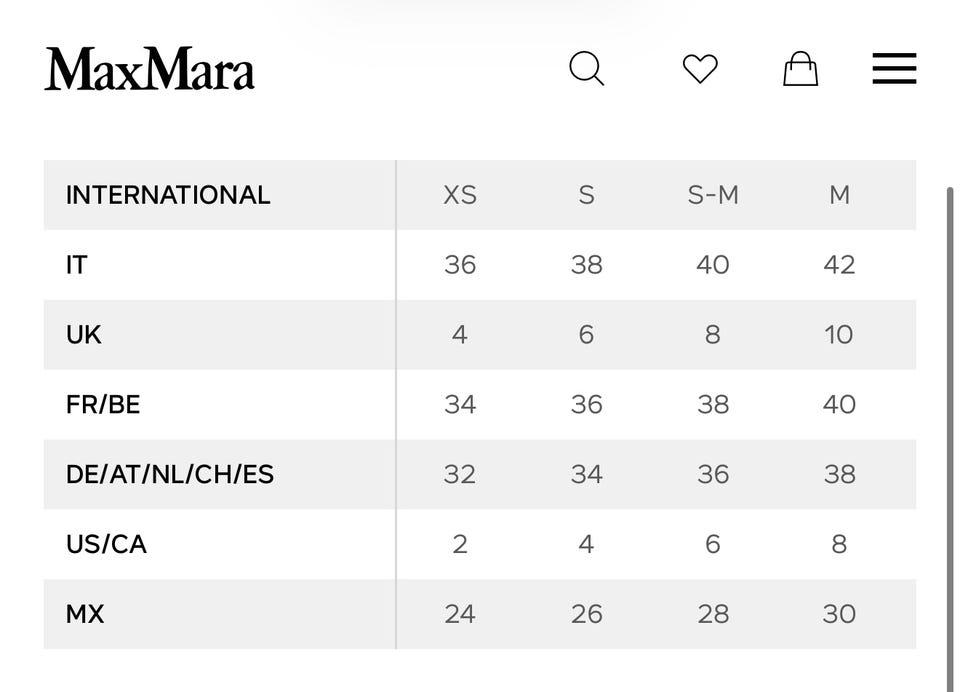This screenshot has height=692, width=960.
Task: Click IT size 42 cell
Action: point(839,265)
